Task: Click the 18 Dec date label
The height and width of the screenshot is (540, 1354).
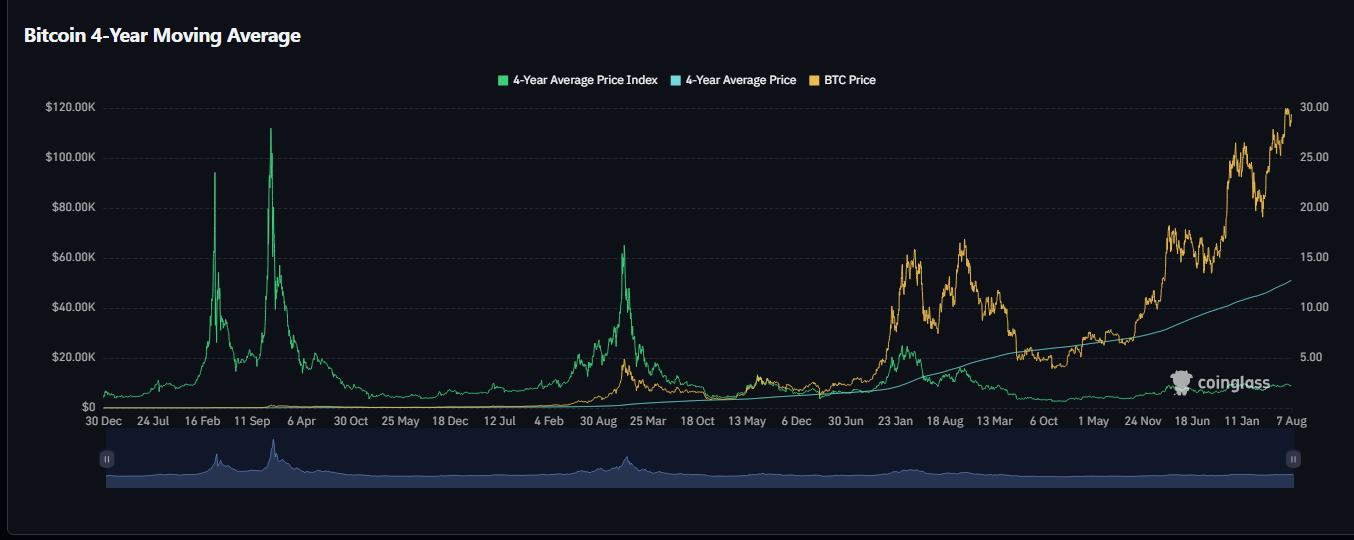Action: click(450, 422)
